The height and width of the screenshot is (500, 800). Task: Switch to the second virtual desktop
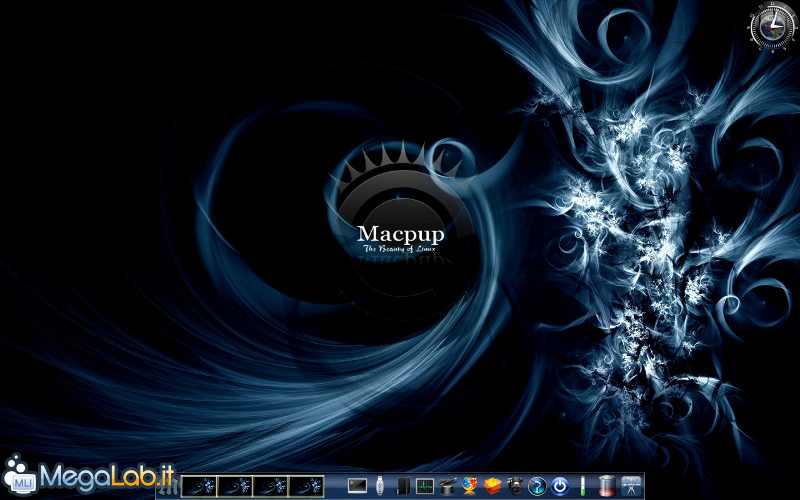click(235, 486)
